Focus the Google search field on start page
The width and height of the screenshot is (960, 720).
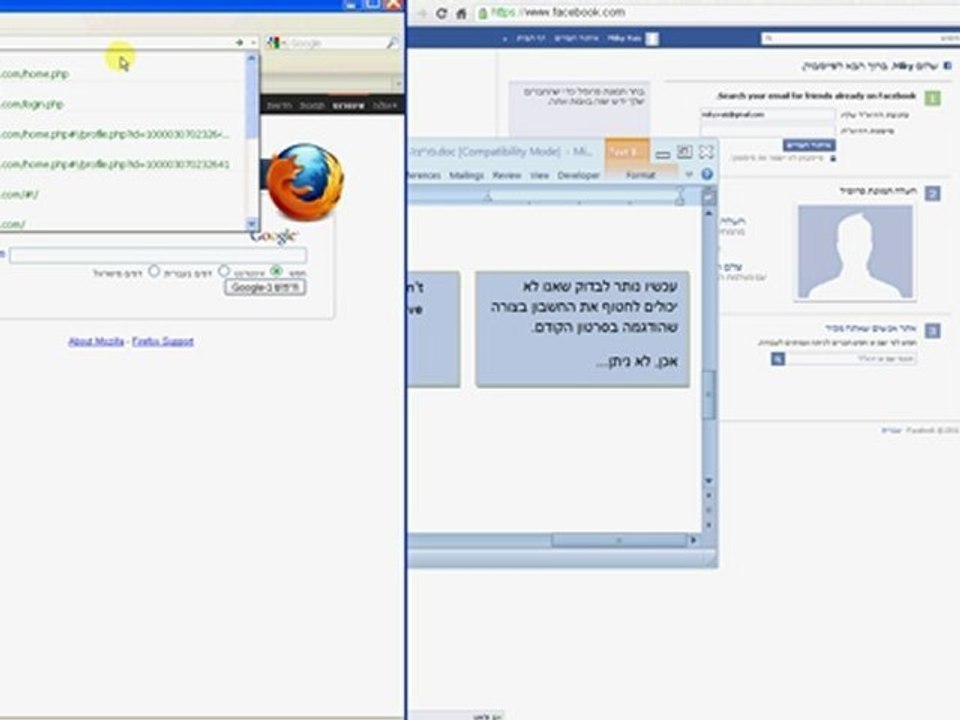point(158,255)
